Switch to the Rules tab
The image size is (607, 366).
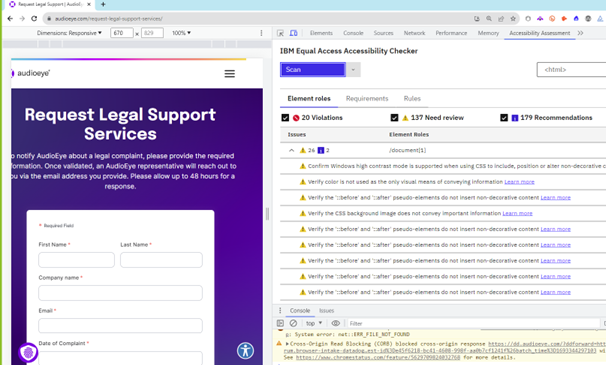412,99
